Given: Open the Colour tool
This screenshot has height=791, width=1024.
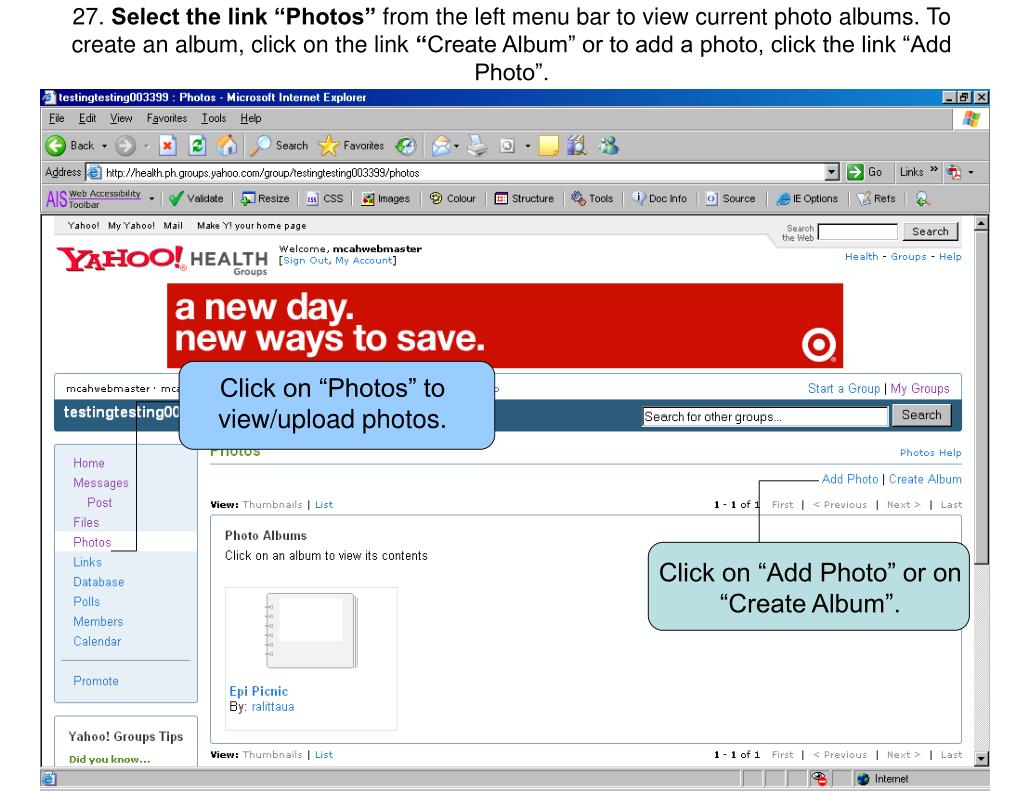Looking at the screenshot, I should tap(453, 199).
